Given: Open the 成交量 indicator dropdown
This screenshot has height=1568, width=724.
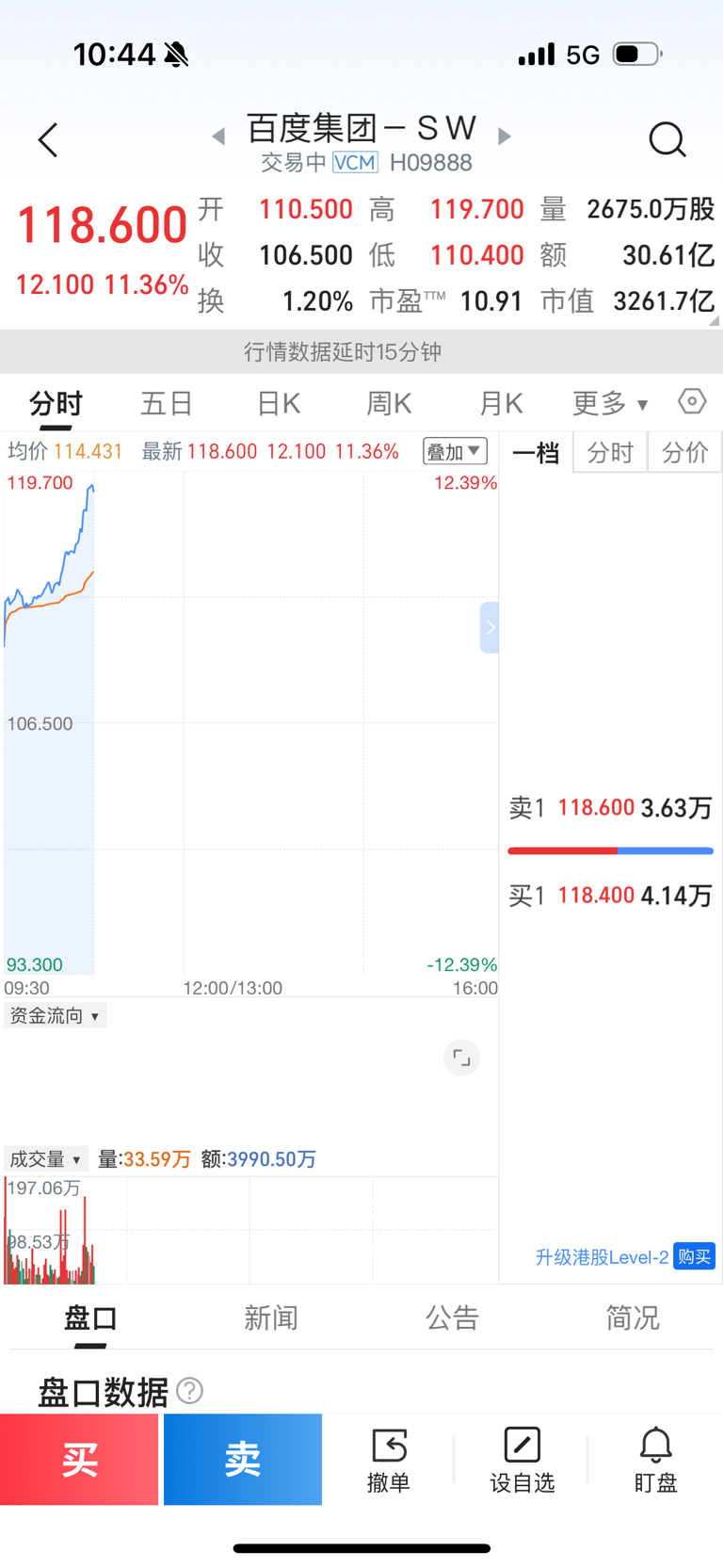Looking at the screenshot, I should [45, 1159].
